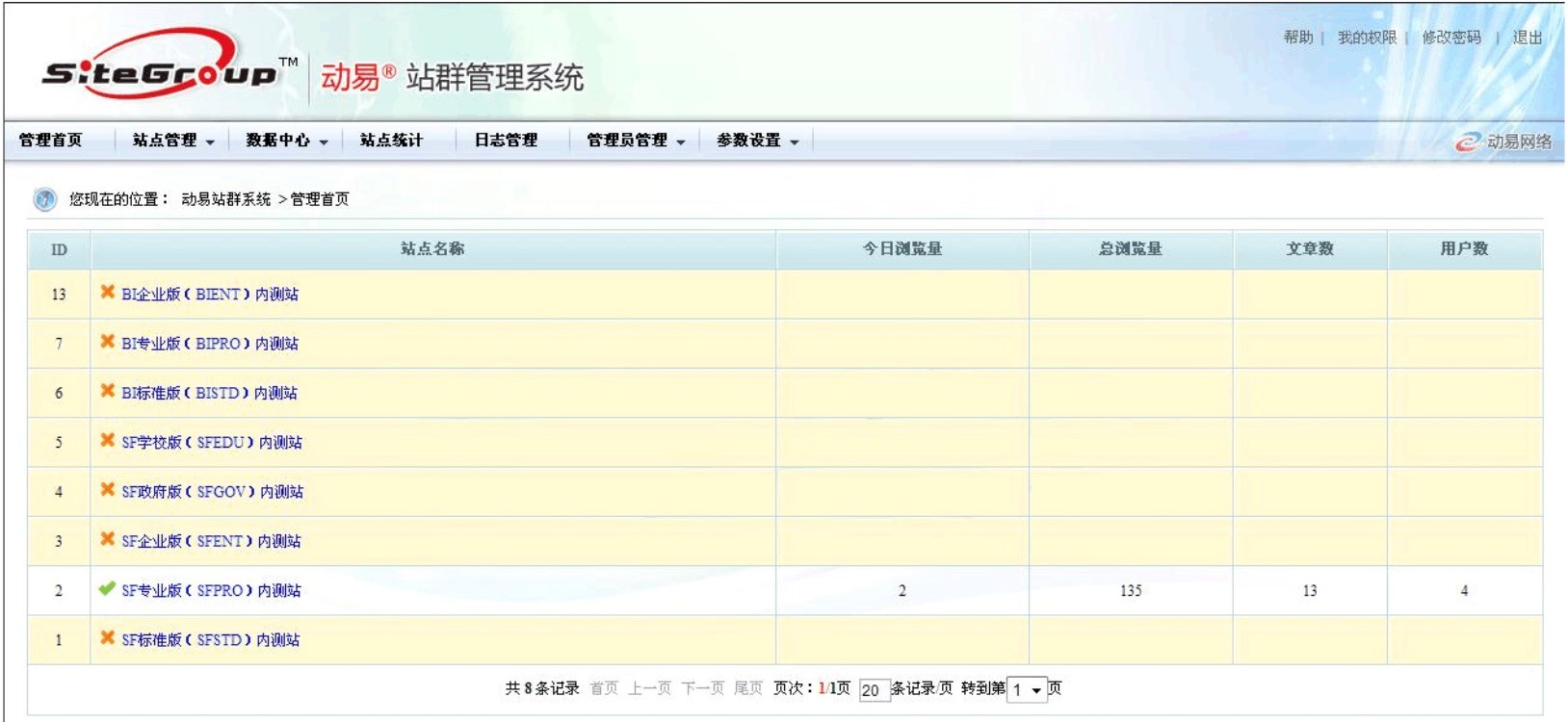Click the red X icon beside BI专业版 (BIPRO)
Image resolution: width=1568 pixels, height=722 pixels.
coord(108,341)
